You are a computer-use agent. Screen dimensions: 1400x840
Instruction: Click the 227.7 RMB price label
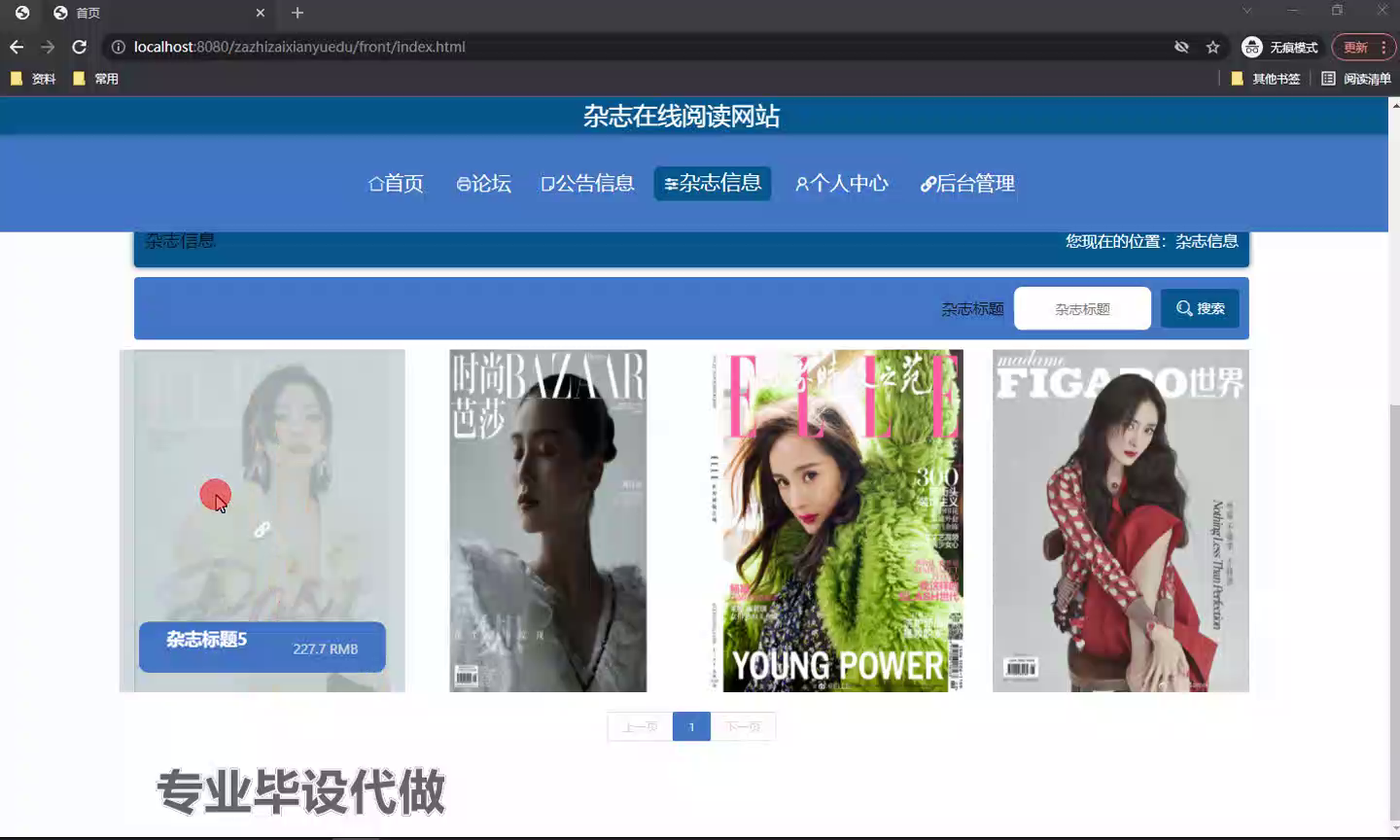[x=326, y=649]
